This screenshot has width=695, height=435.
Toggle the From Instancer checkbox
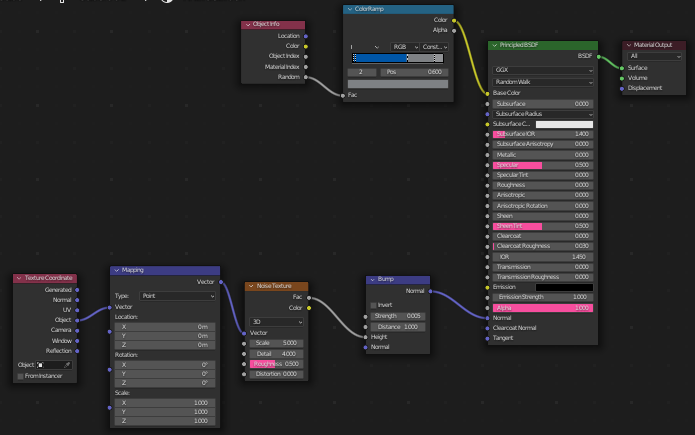click(20, 376)
